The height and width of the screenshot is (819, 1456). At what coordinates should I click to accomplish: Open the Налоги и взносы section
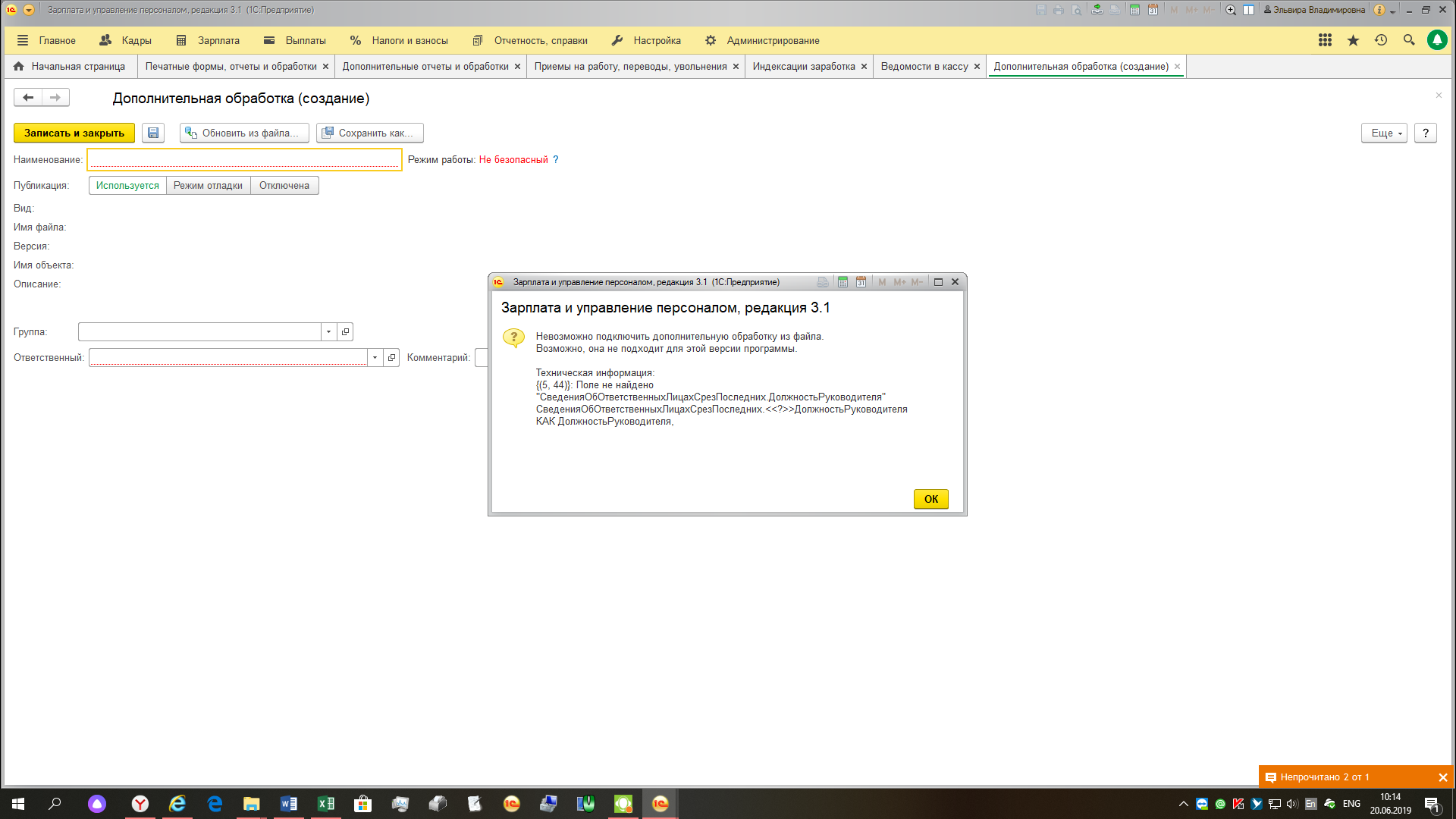pos(399,40)
